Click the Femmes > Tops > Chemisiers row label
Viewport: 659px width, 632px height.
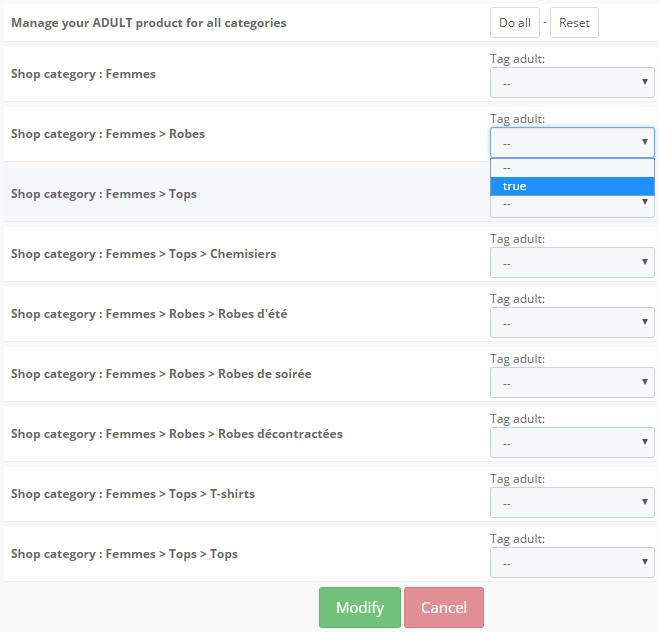click(x=143, y=254)
